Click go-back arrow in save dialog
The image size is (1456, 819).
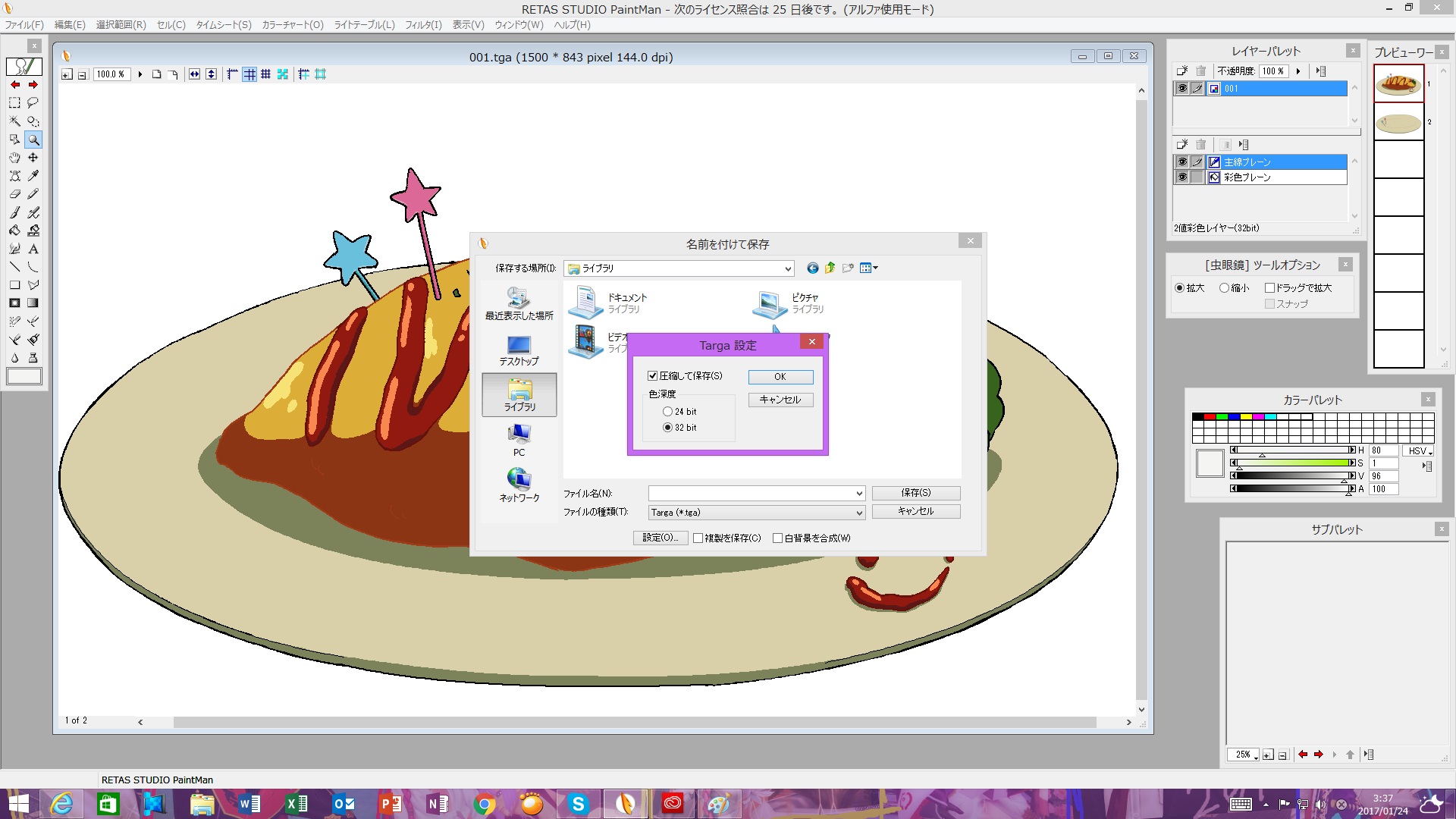(812, 268)
